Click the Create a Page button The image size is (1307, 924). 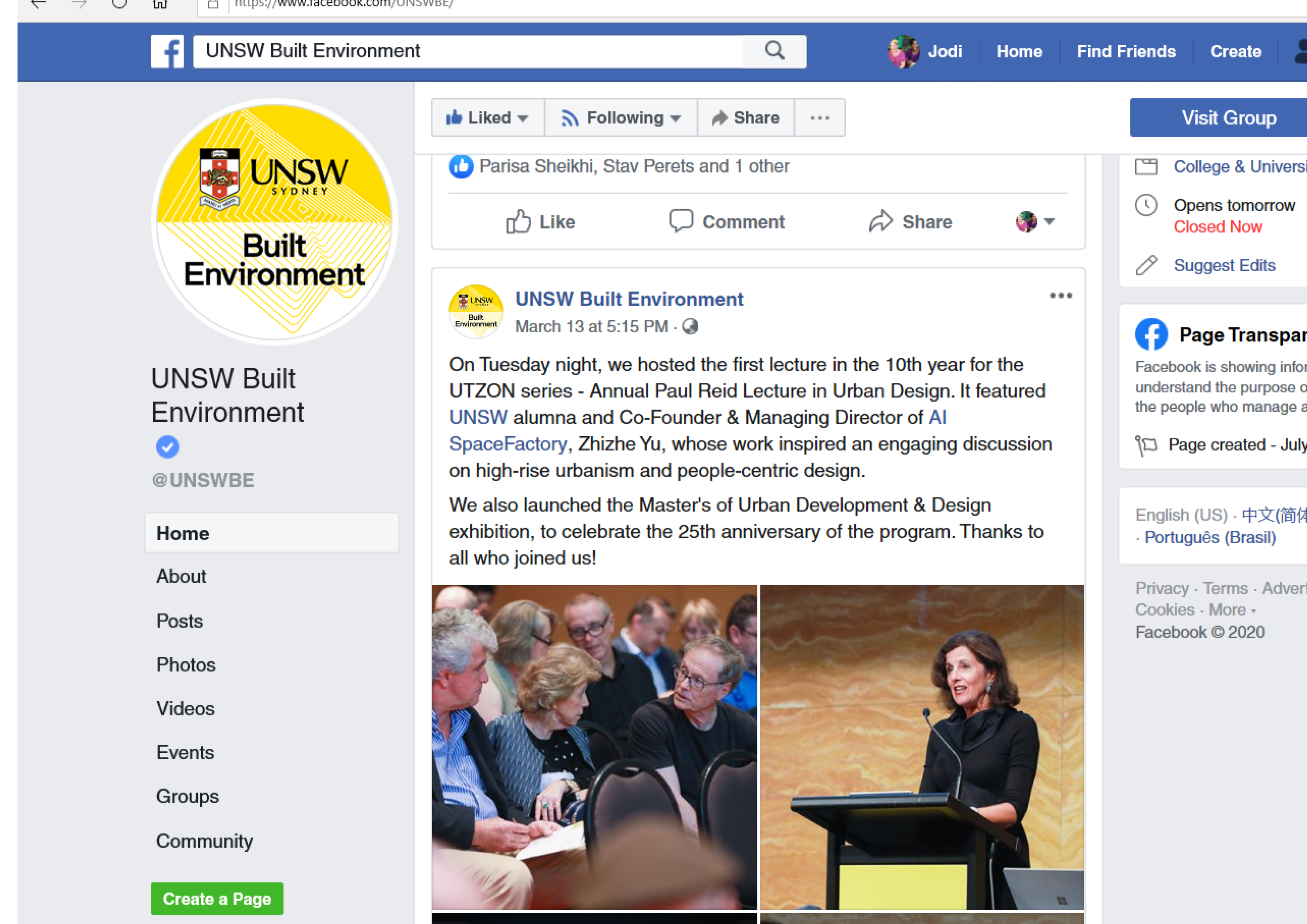pyautogui.click(x=217, y=898)
